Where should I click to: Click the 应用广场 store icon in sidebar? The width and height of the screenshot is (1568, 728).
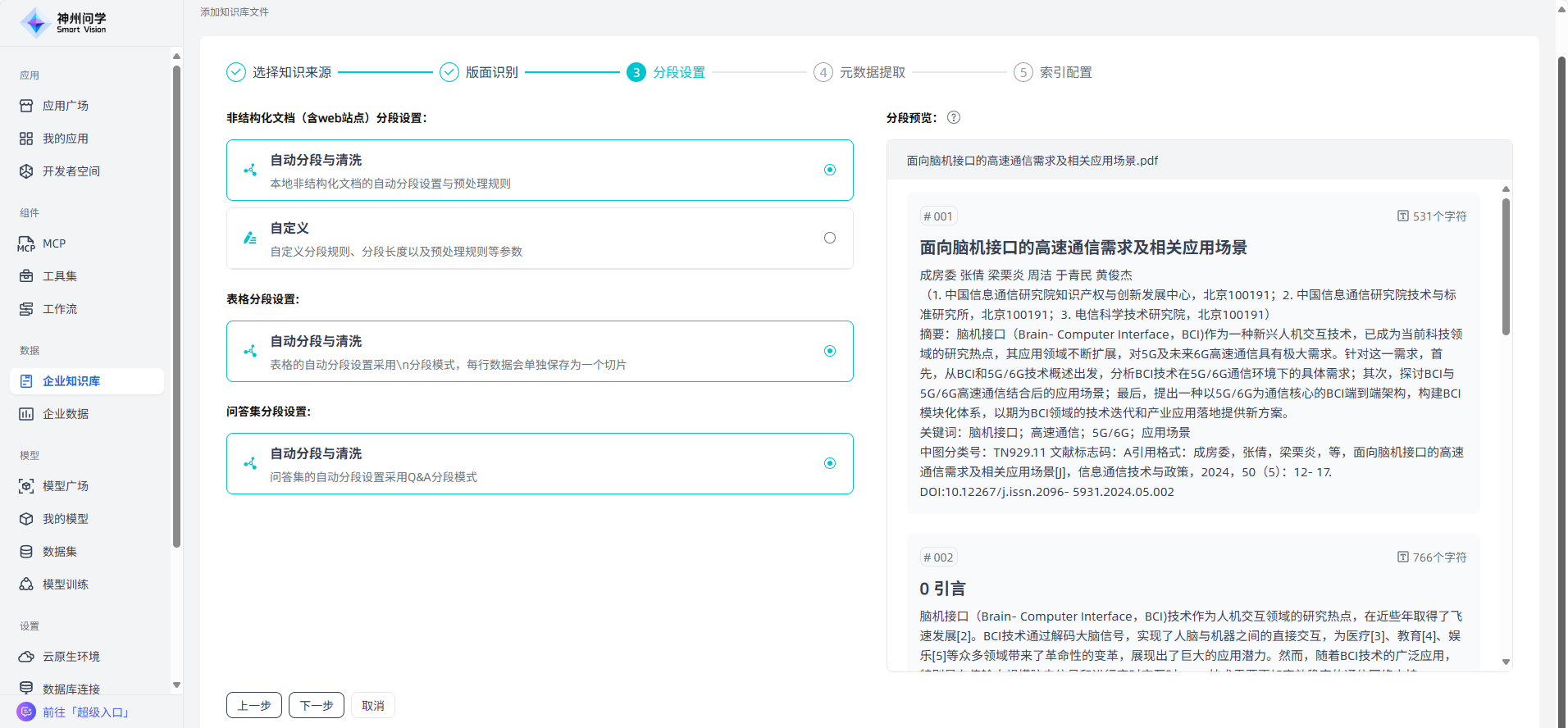coord(26,106)
